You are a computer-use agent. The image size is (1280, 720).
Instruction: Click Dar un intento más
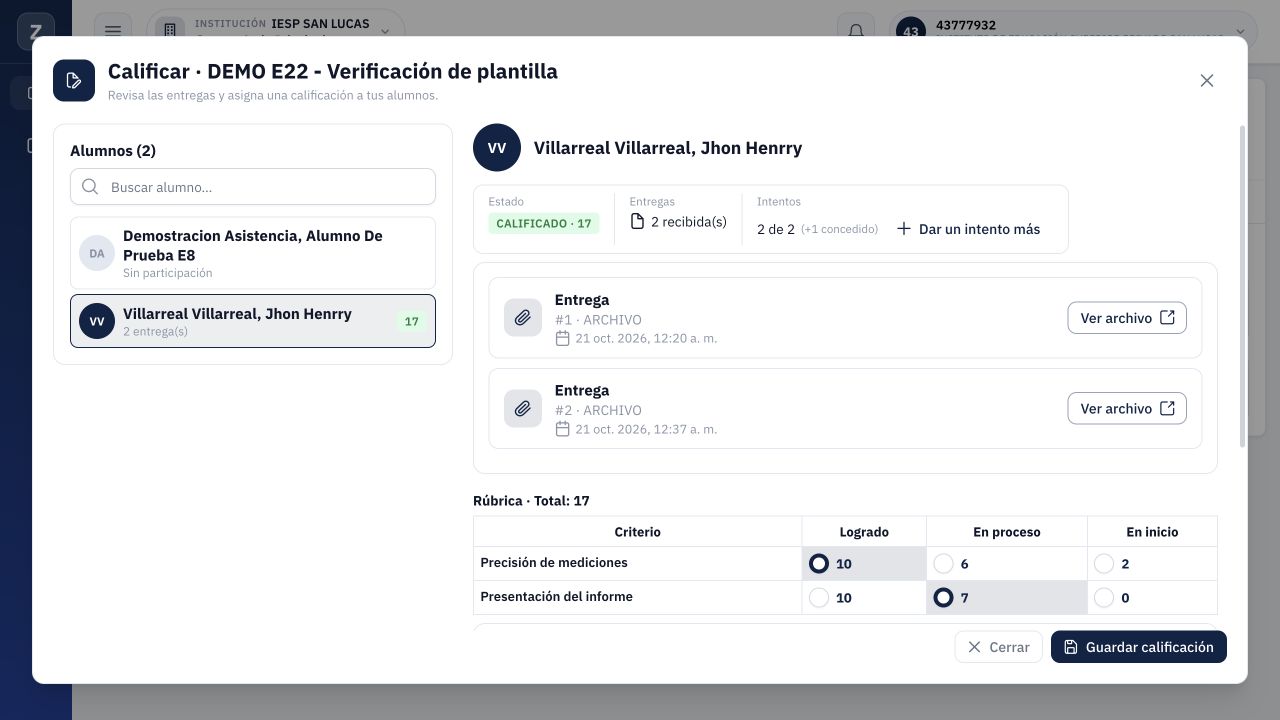tap(968, 229)
